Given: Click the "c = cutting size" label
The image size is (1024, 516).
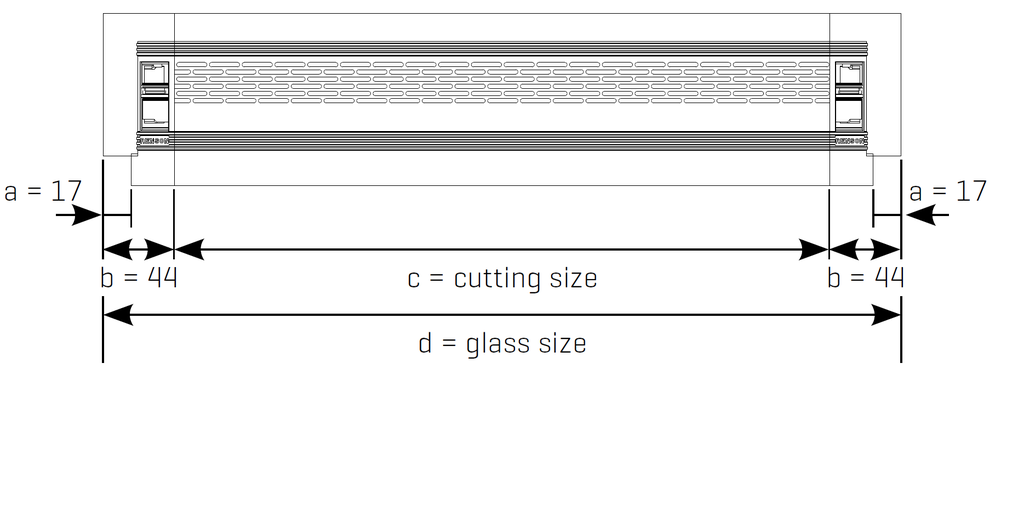Looking at the screenshot, I should (x=502, y=277).
